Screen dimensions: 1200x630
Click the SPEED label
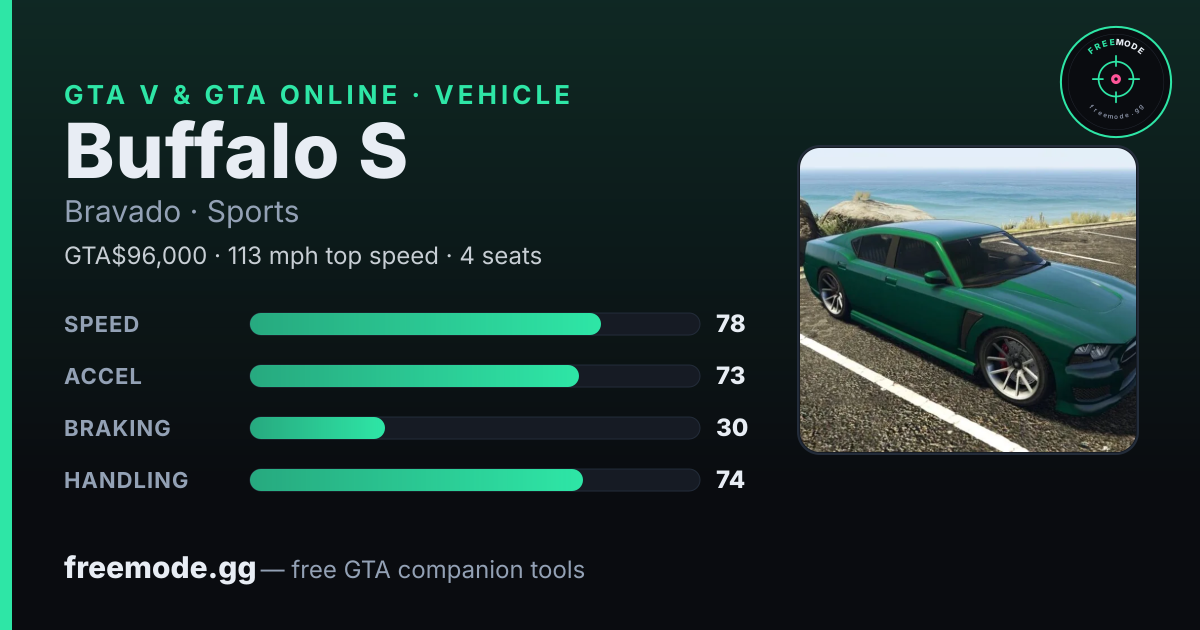102,324
